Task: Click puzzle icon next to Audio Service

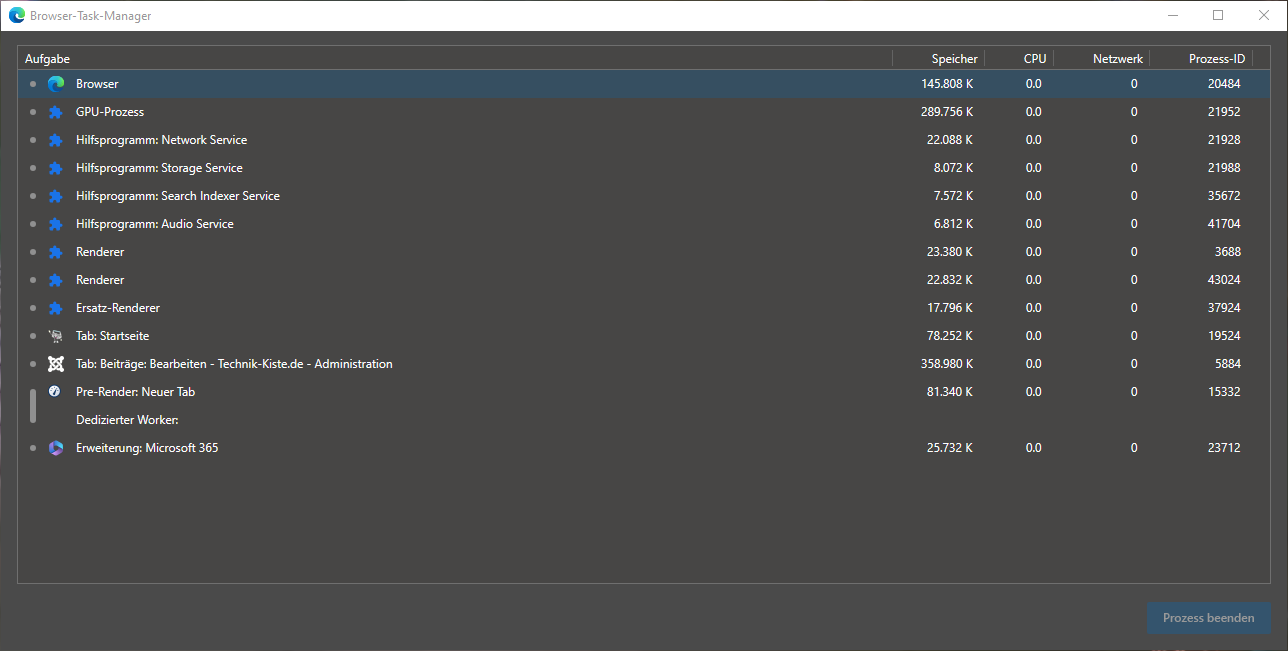Action: pyautogui.click(x=56, y=224)
